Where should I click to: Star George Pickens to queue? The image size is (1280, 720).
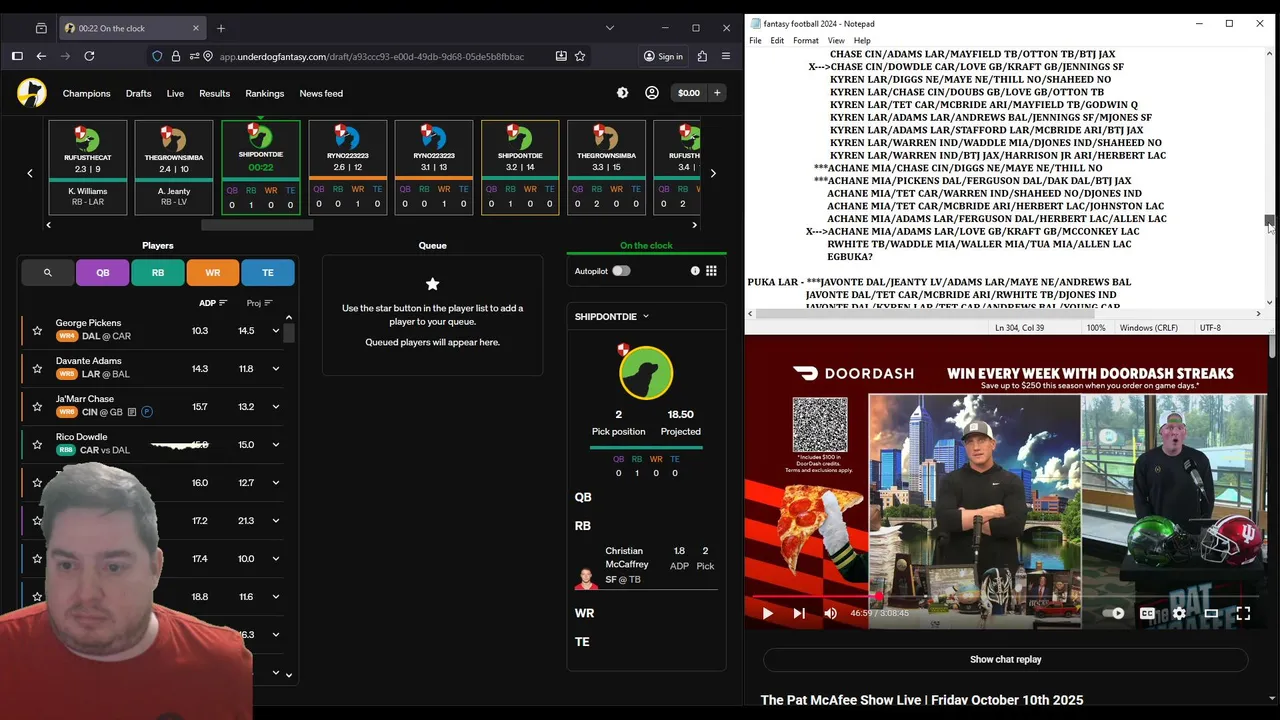[37, 330]
